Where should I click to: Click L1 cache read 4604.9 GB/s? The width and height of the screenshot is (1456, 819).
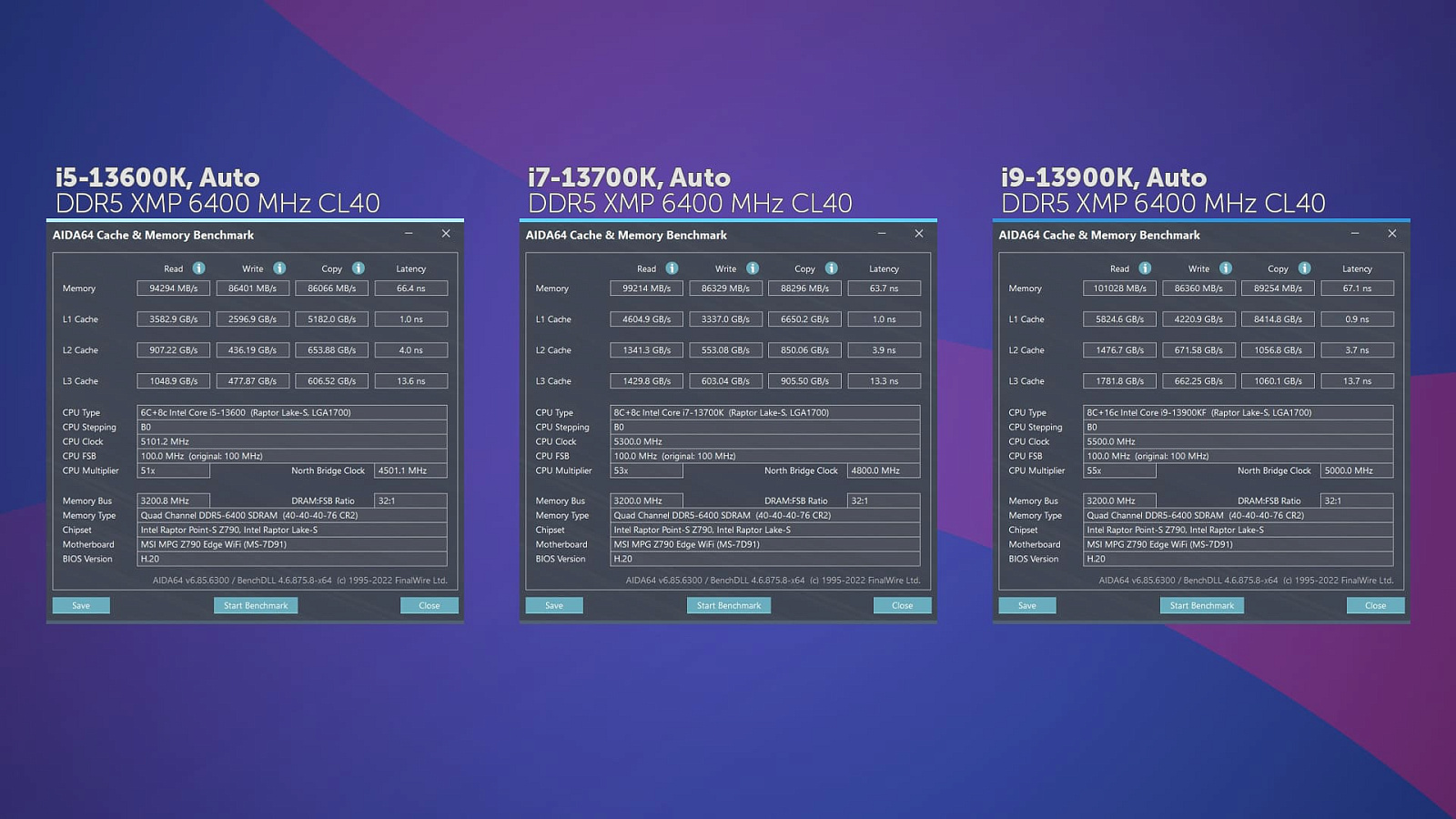click(647, 319)
